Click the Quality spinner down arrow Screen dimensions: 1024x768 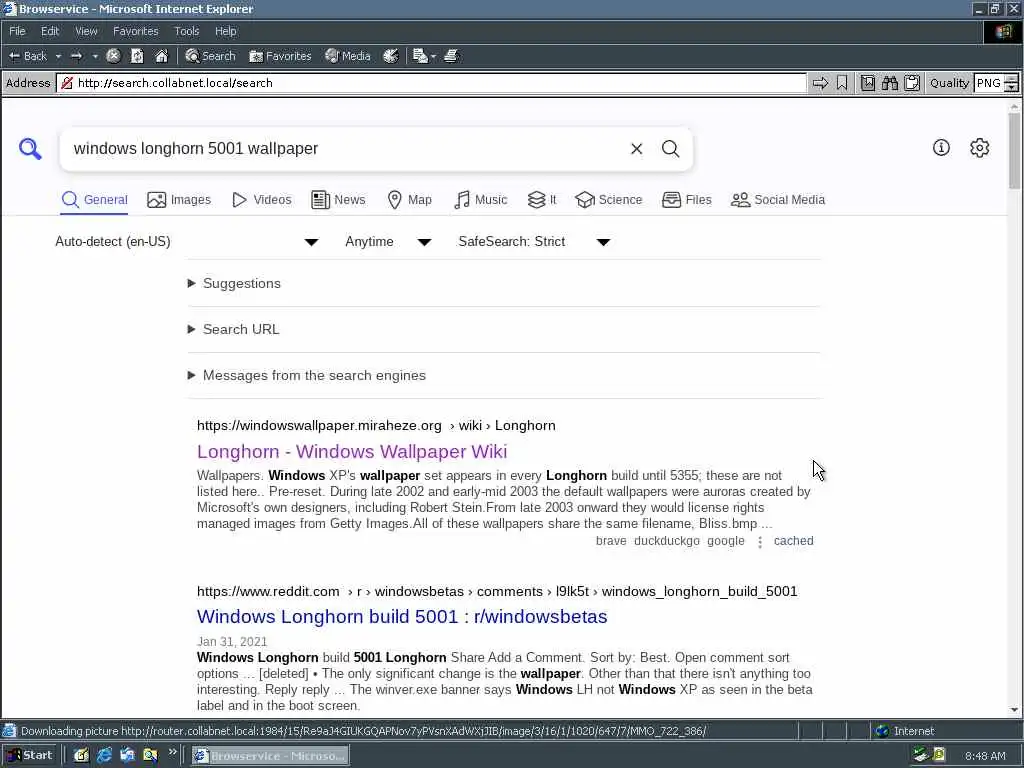1012,87
